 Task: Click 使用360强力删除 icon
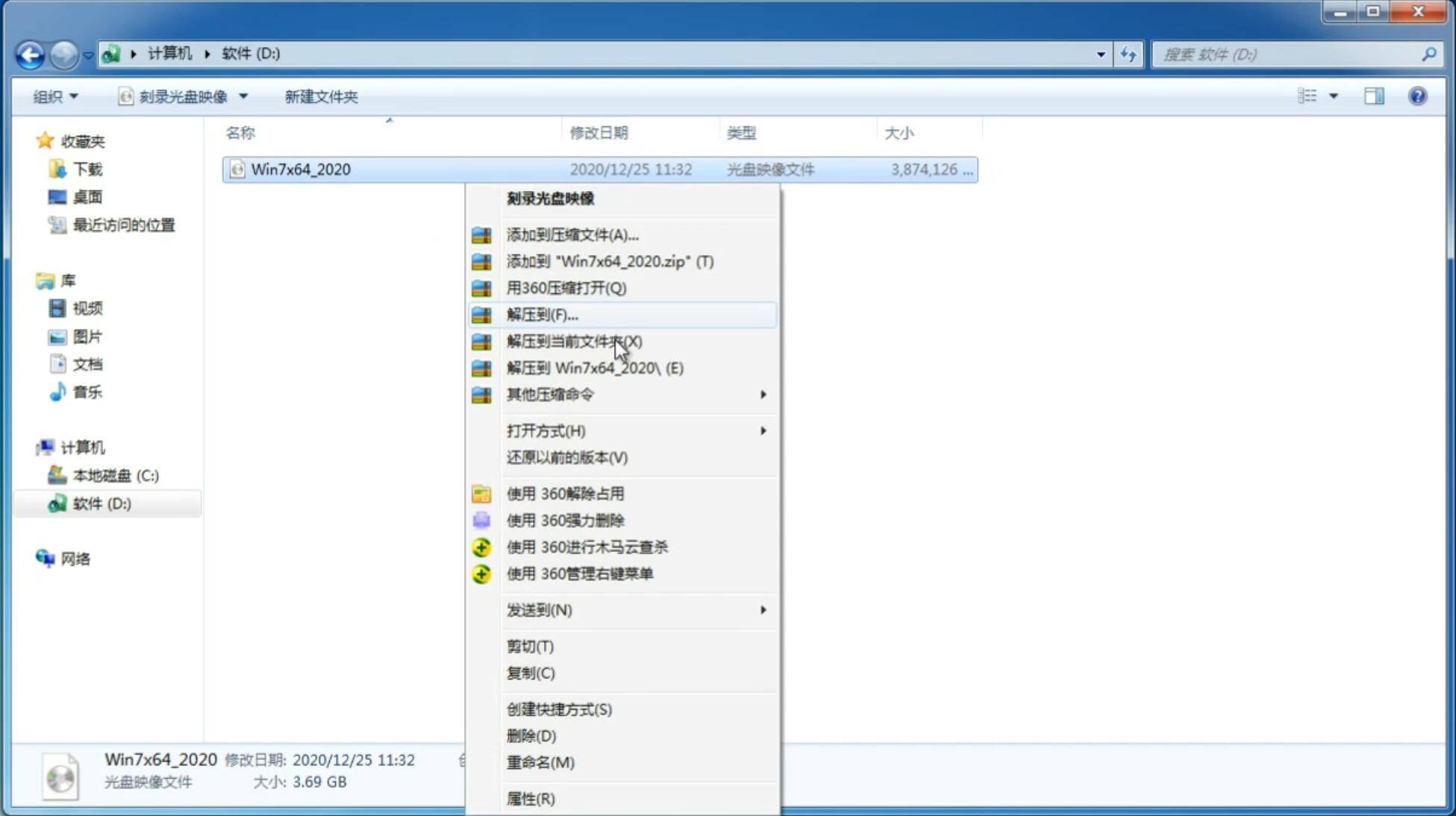pos(481,519)
